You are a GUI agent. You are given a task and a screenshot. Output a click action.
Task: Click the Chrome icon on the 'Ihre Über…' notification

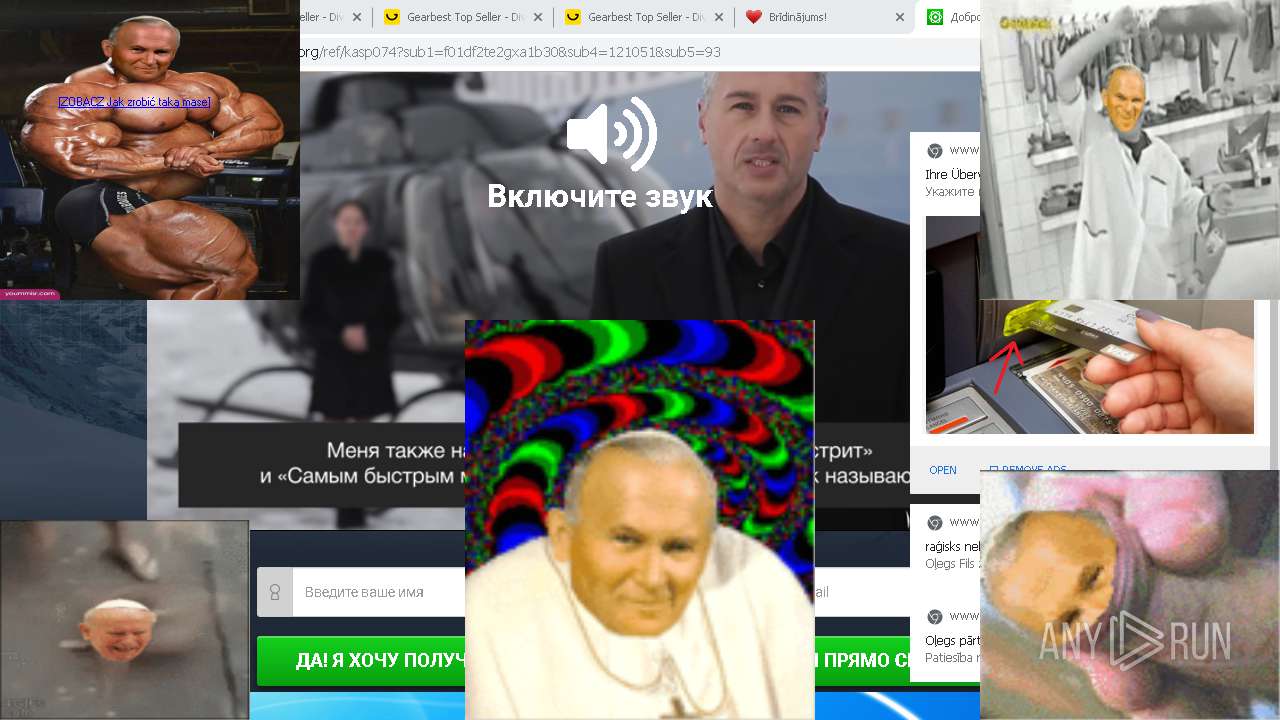[x=934, y=151]
